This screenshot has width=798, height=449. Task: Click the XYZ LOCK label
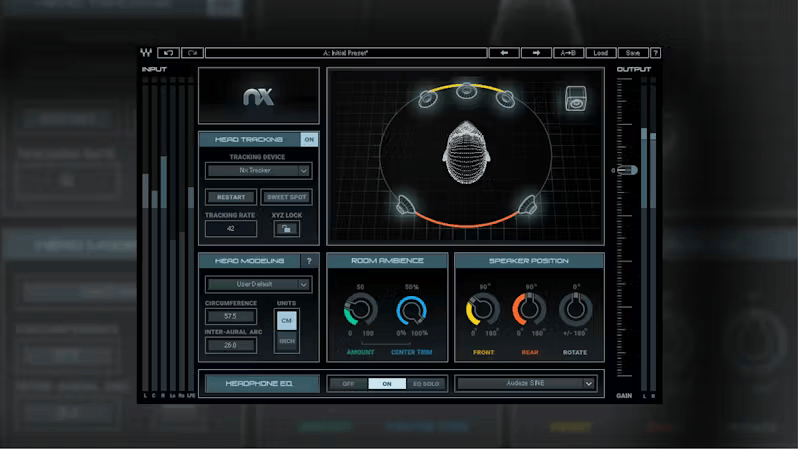pyautogui.click(x=287, y=215)
